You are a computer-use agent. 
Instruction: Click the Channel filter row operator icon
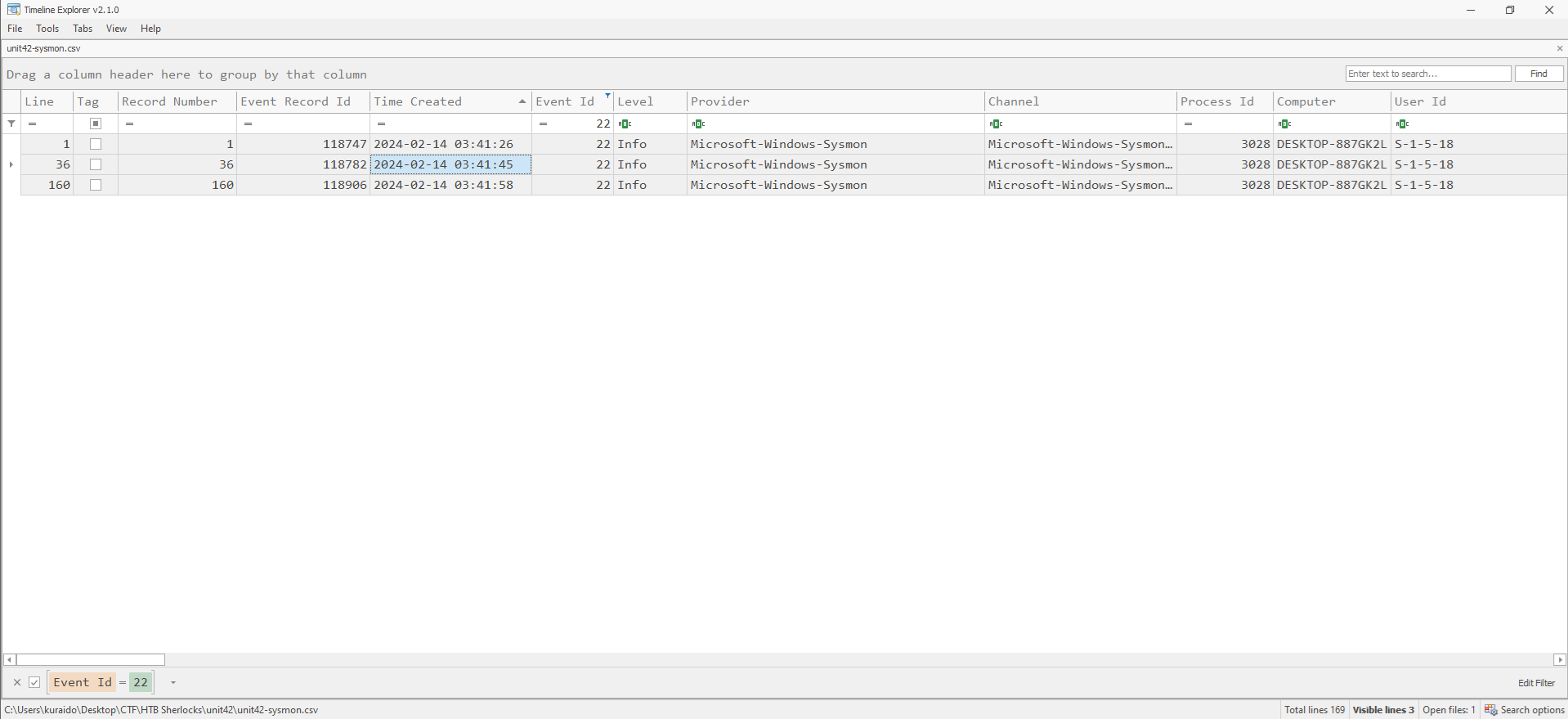[x=996, y=124]
